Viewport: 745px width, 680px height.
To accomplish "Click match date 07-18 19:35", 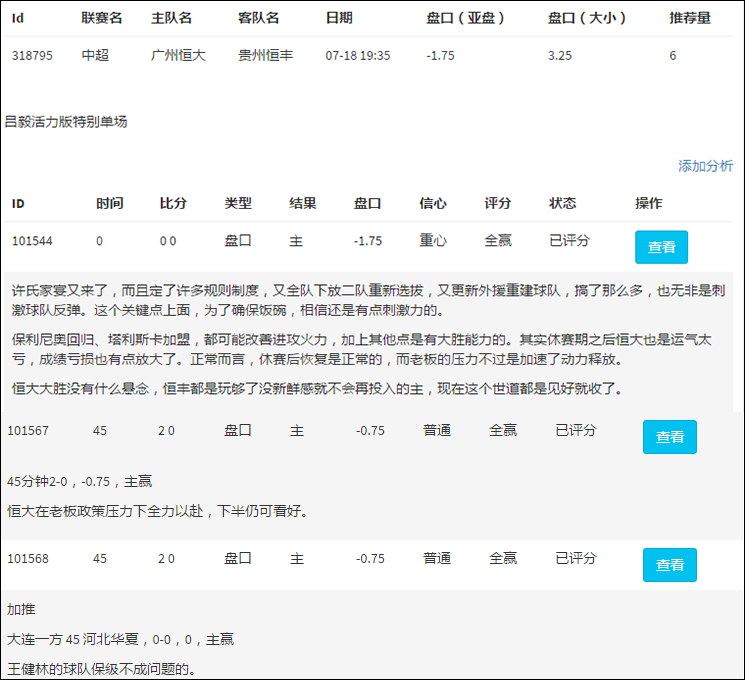I will tap(358, 56).
